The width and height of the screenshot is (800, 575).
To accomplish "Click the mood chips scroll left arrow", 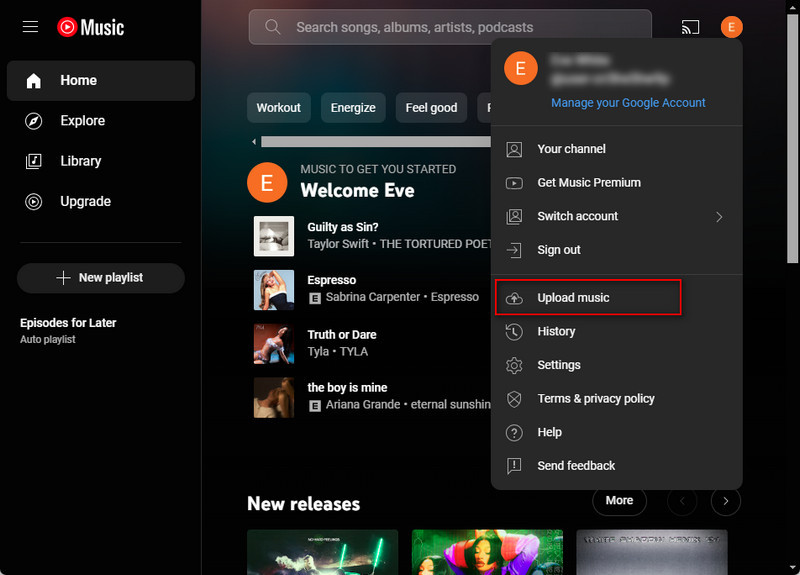I will click(x=254, y=142).
